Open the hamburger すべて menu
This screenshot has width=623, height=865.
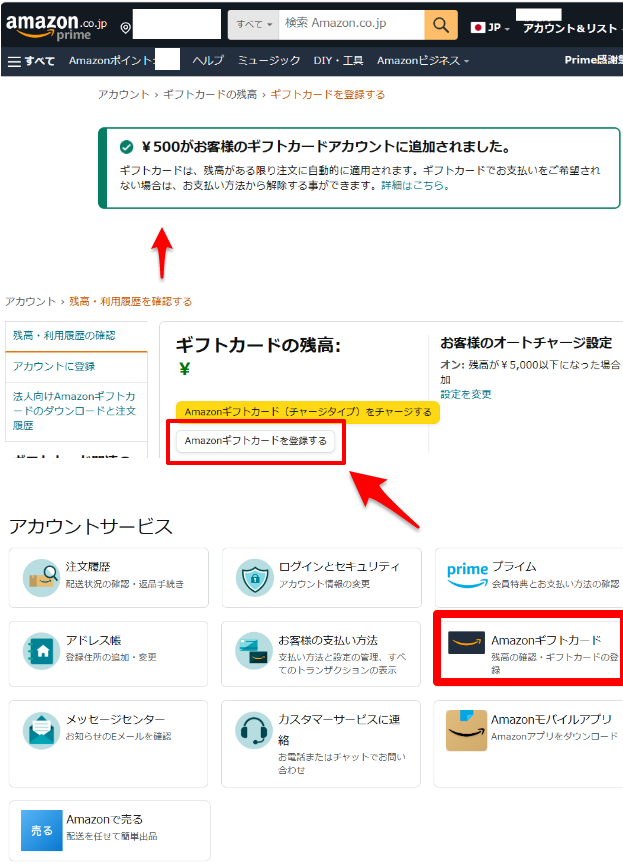point(31,61)
